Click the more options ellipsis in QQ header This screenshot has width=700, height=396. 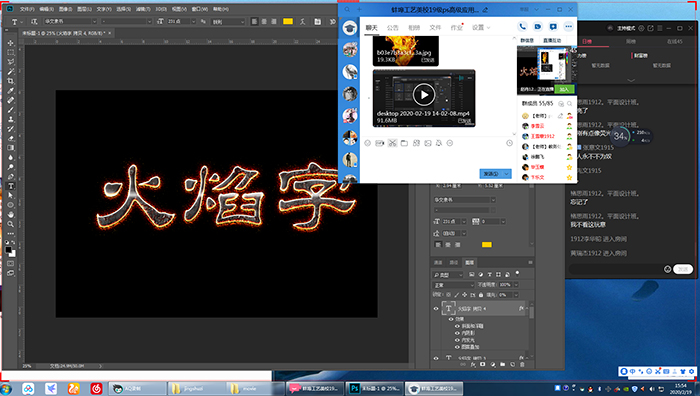(568, 27)
